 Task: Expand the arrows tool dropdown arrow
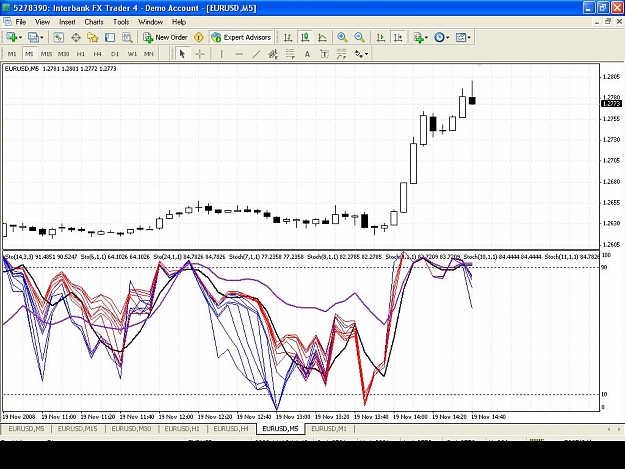click(366, 54)
